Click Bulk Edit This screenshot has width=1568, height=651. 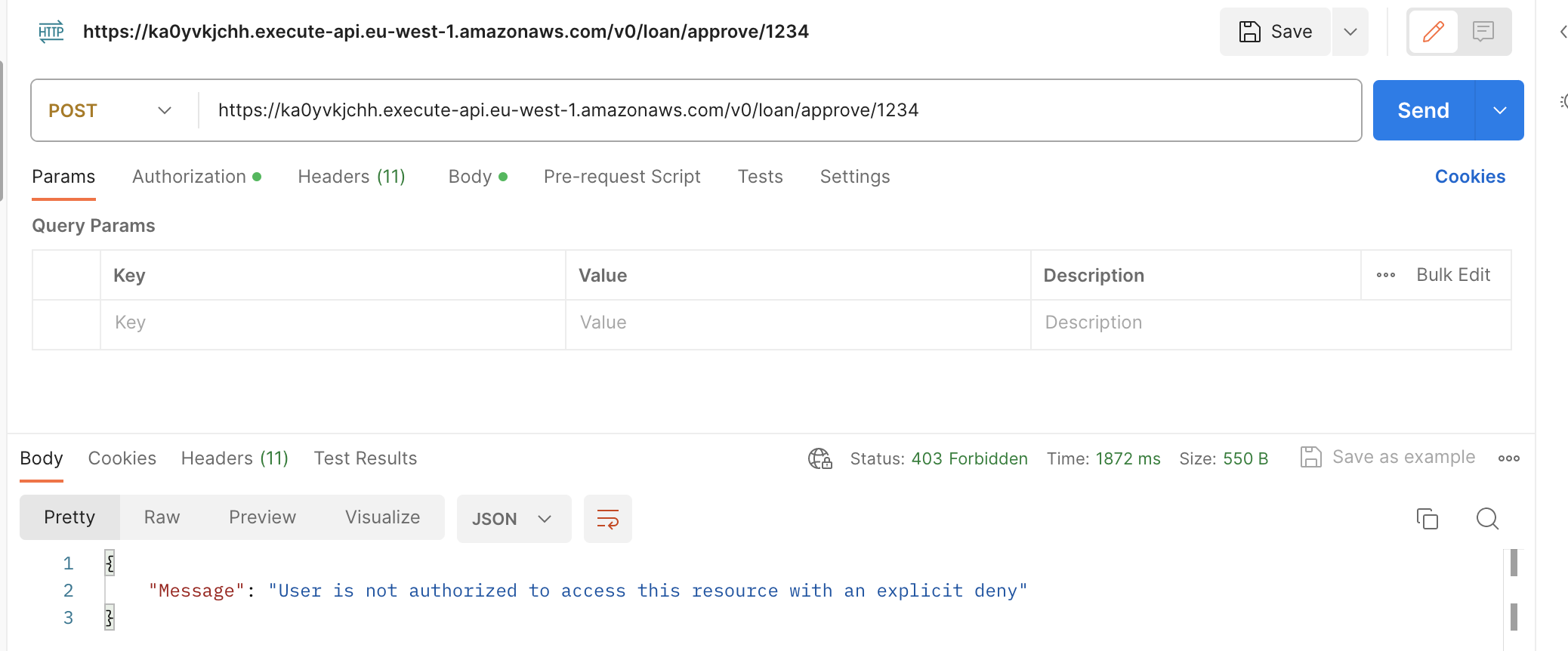point(1453,275)
